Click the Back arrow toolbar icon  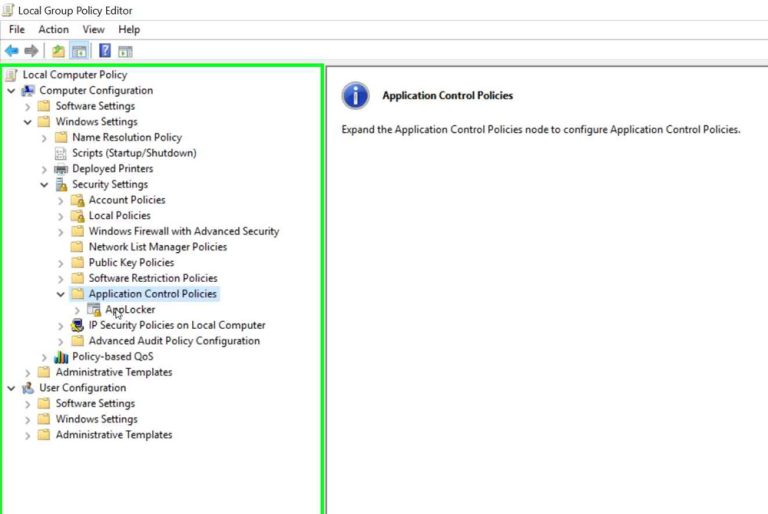click(x=12, y=51)
